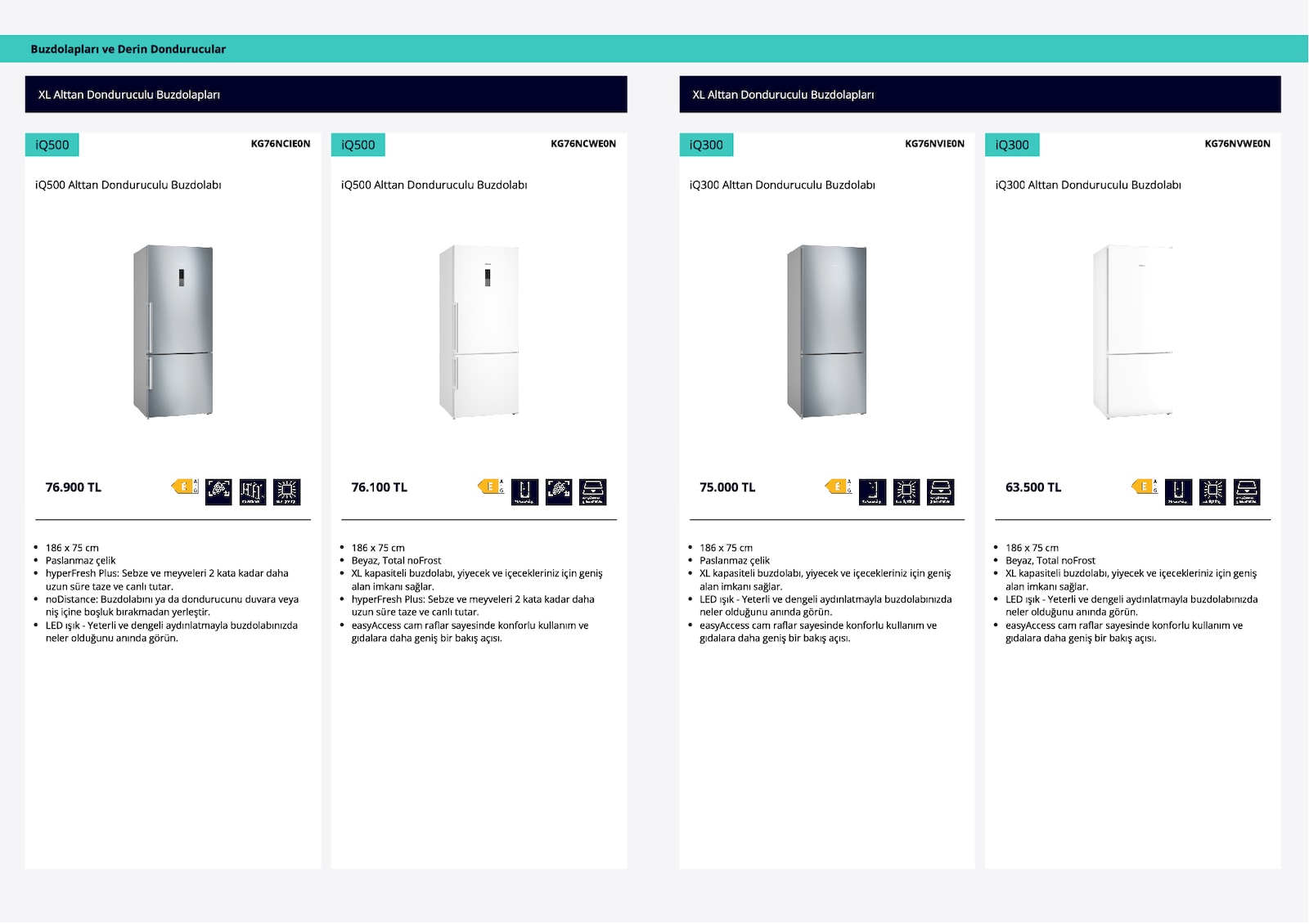Click the 'XL kapasiteli buzdolabı' bullet under KG76NCWE0N

coord(477,580)
